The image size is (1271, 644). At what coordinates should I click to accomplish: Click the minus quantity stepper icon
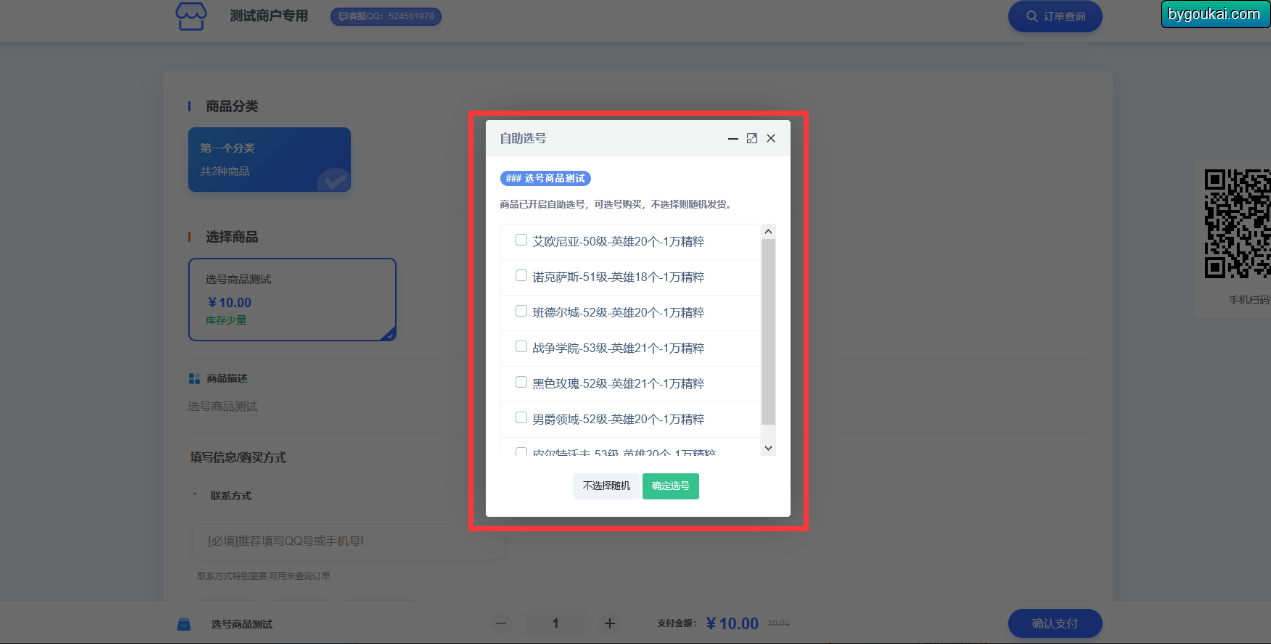[x=502, y=623]
